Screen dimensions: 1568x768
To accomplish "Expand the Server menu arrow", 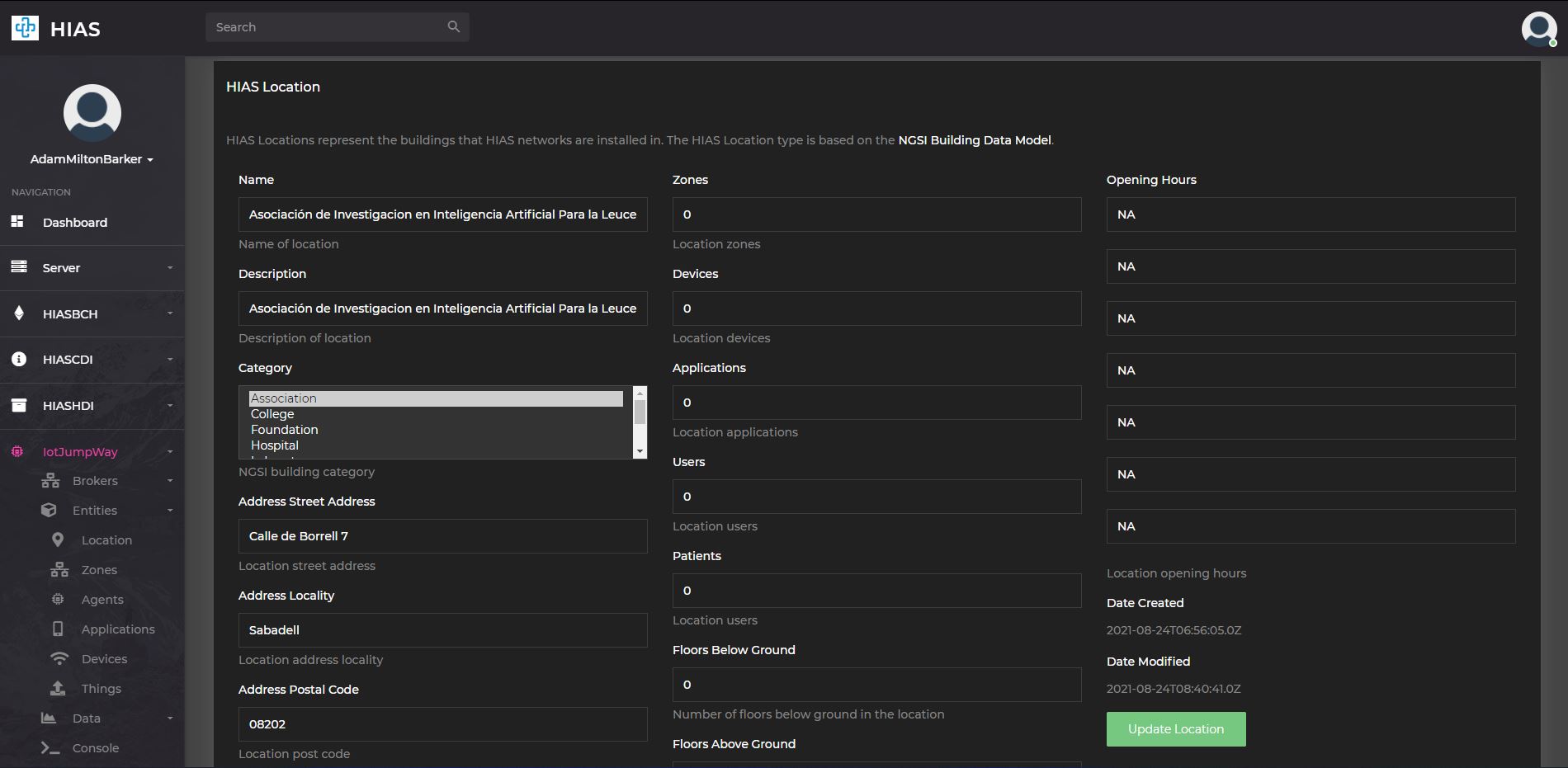I will (x=170, y=267).
